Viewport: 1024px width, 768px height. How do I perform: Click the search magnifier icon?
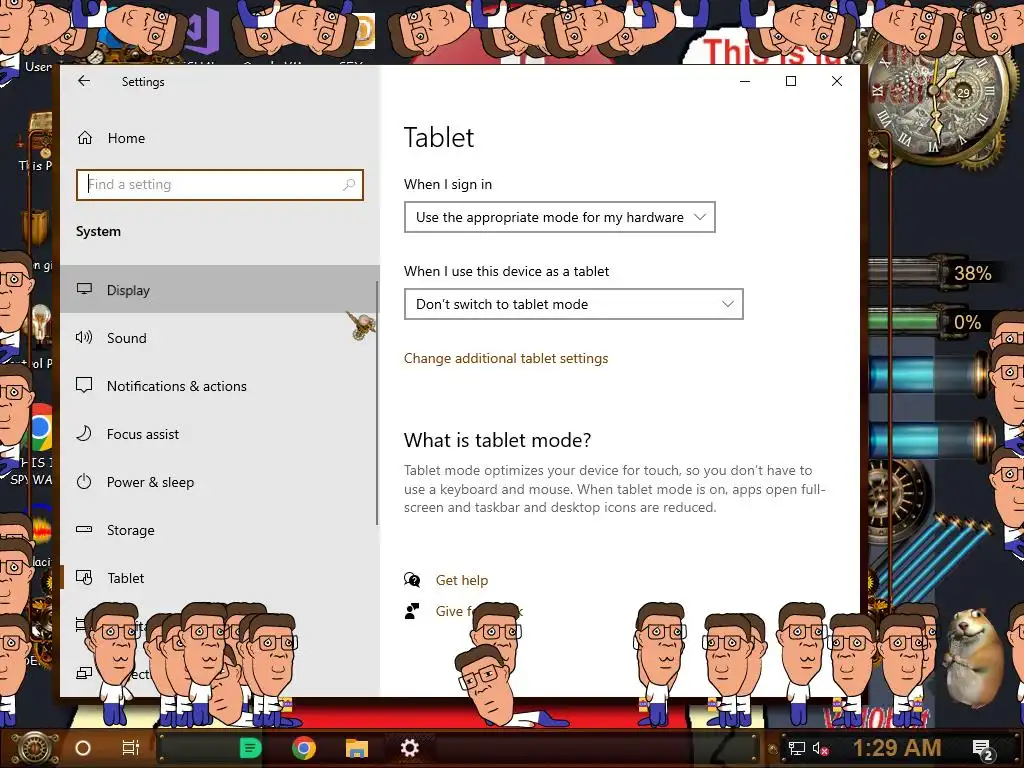(x=349, y=185)
